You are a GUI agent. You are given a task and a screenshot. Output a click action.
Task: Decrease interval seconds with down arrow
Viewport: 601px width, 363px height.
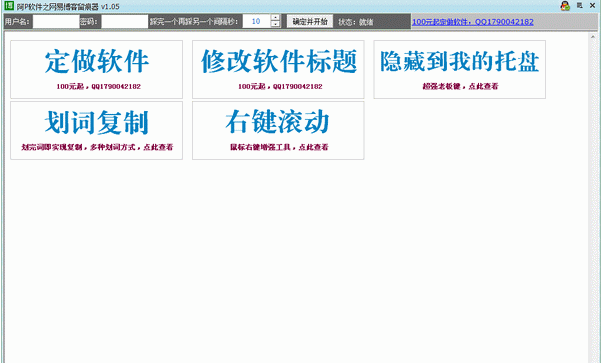click(x=275, y=25)
